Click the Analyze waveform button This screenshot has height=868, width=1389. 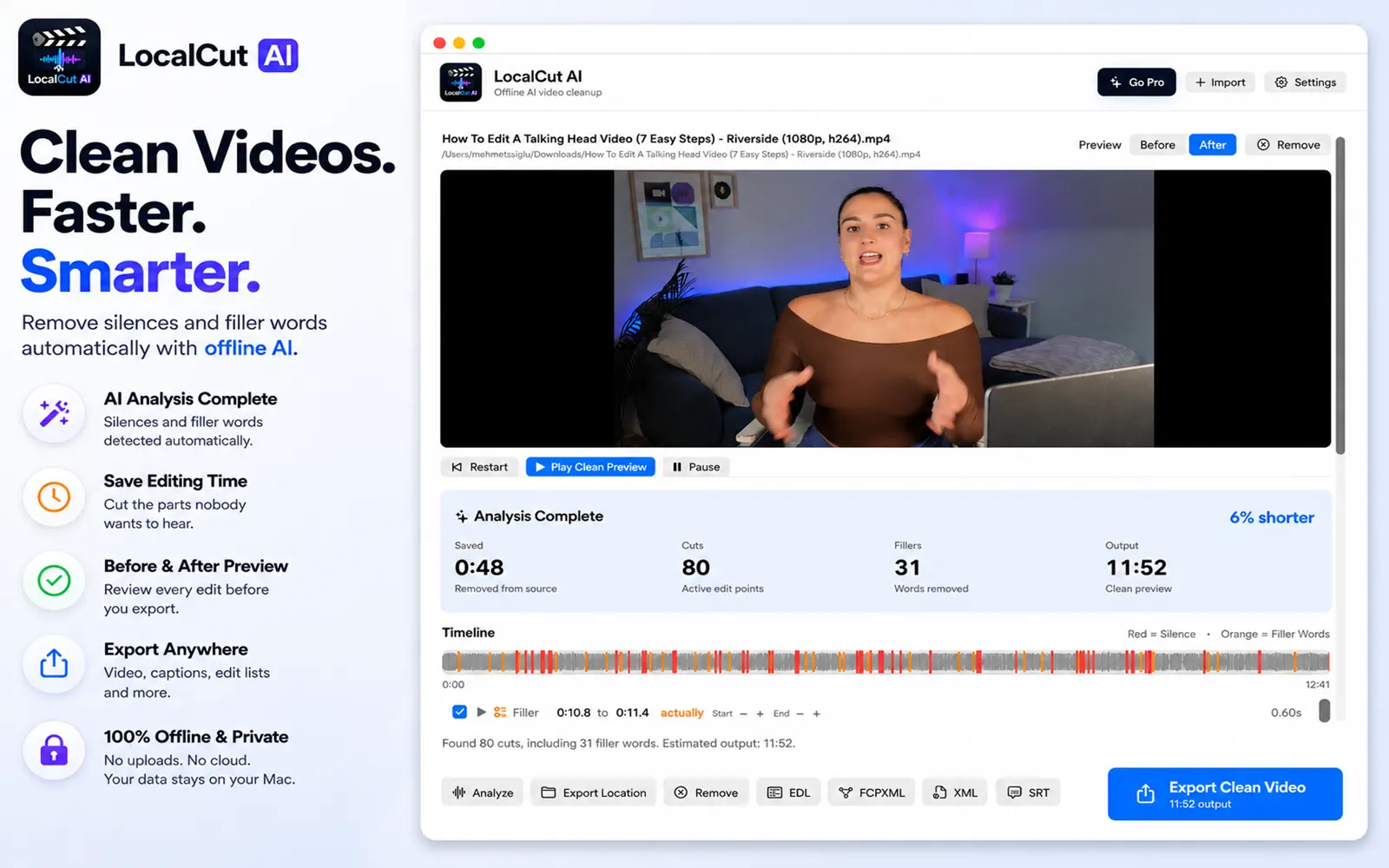[x=483, y=792]
